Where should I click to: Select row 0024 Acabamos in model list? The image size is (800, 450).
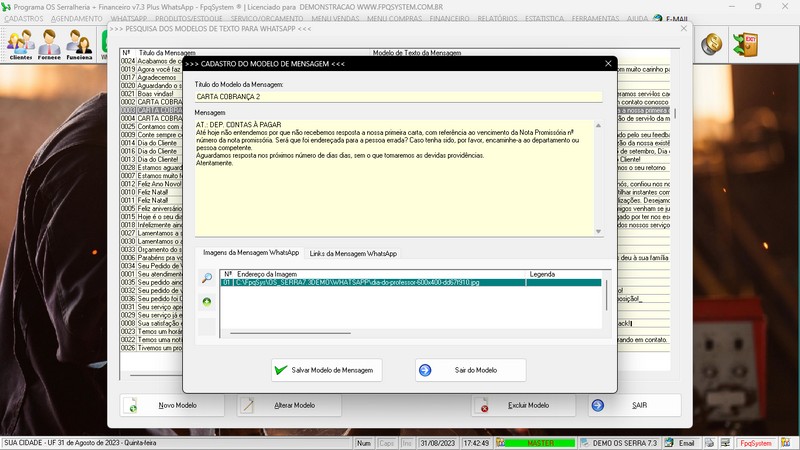point(151,61)
